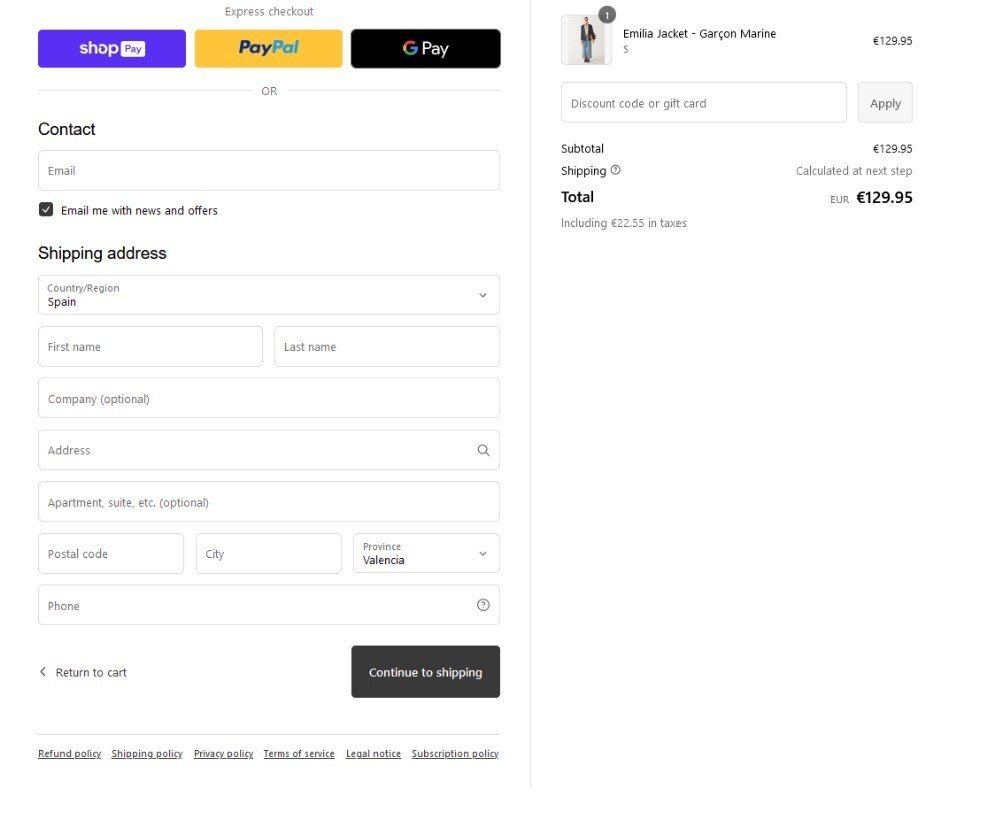
Task: View the Privacy policy
Action: pos(223,753)
